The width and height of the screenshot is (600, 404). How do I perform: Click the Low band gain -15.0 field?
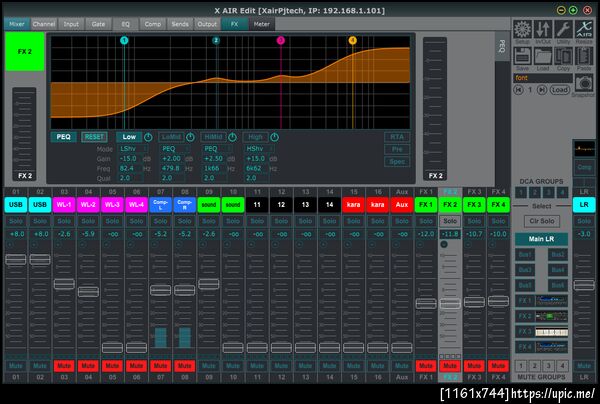pyautogui.click(x=130, y=158)
